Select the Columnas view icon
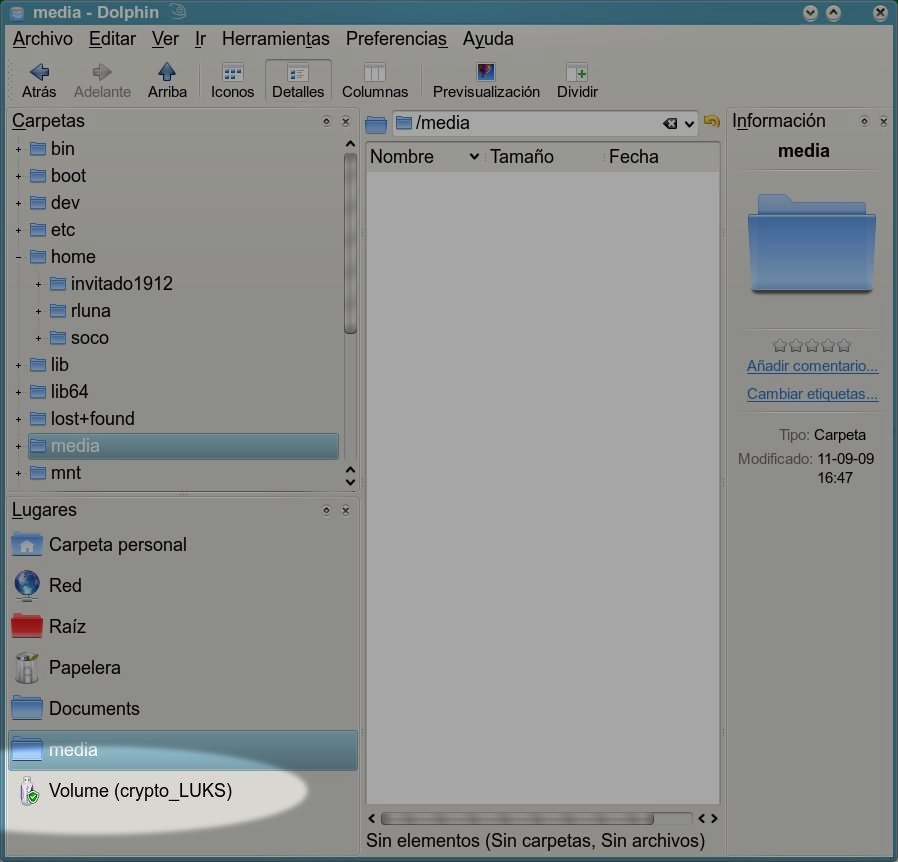Screen dimensions: 898x862 [x=375, y=72]
